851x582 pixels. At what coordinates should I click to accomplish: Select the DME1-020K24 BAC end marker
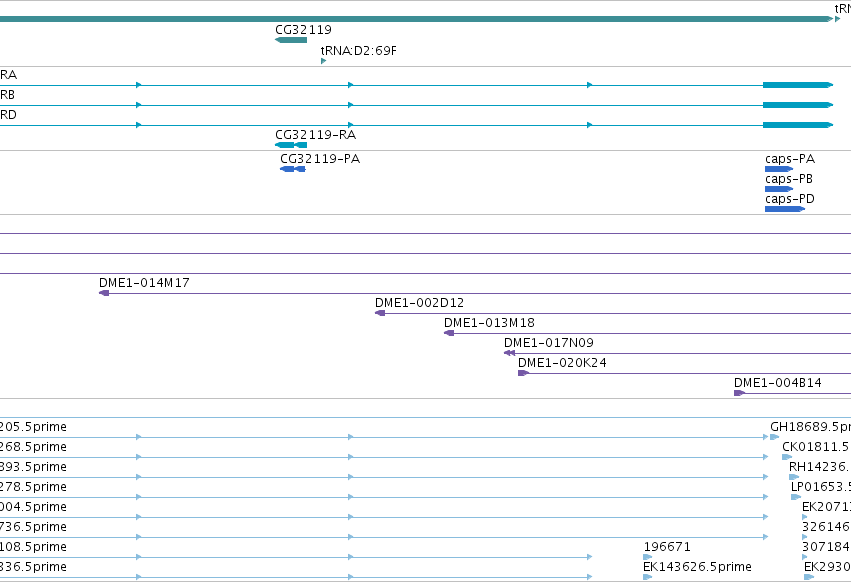coord(523,373)
